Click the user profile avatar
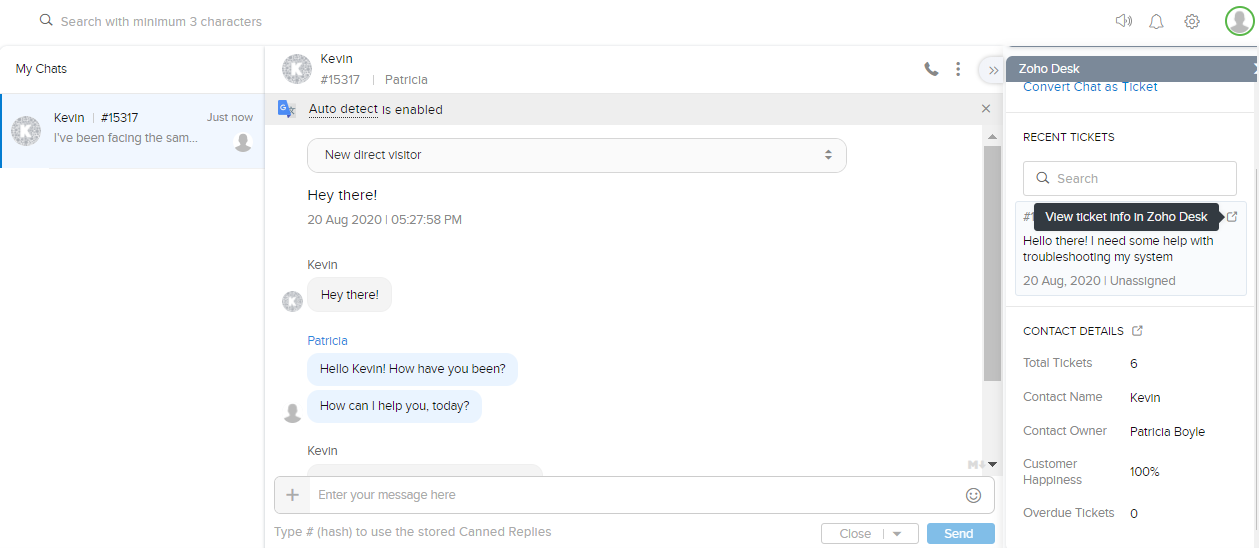This screenshot has height=548, width=1259. click(1239, 21)
